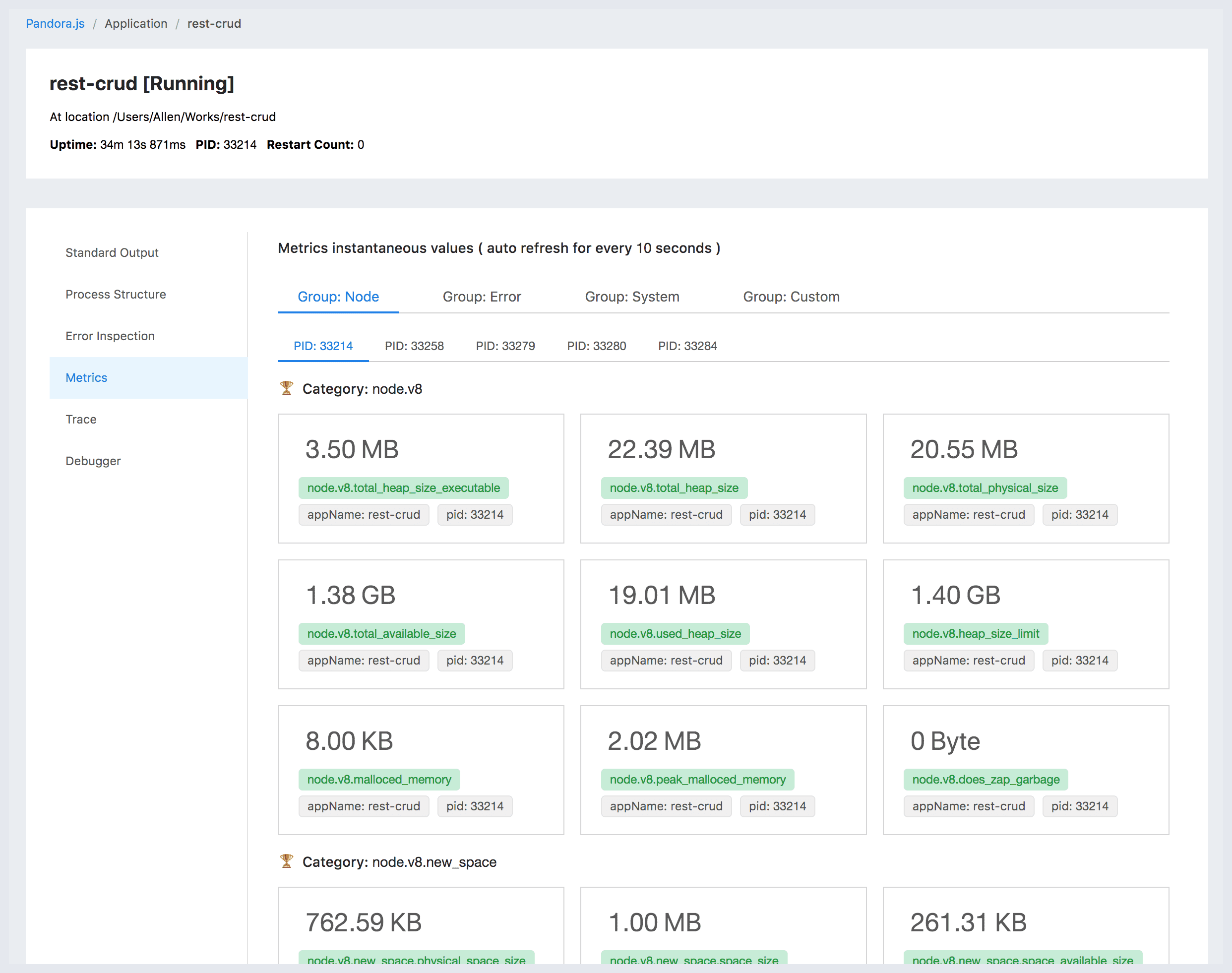The image size is (1232, 973).
Task: Click the node.v8.used_heap_size green tag
Action: 675,633
